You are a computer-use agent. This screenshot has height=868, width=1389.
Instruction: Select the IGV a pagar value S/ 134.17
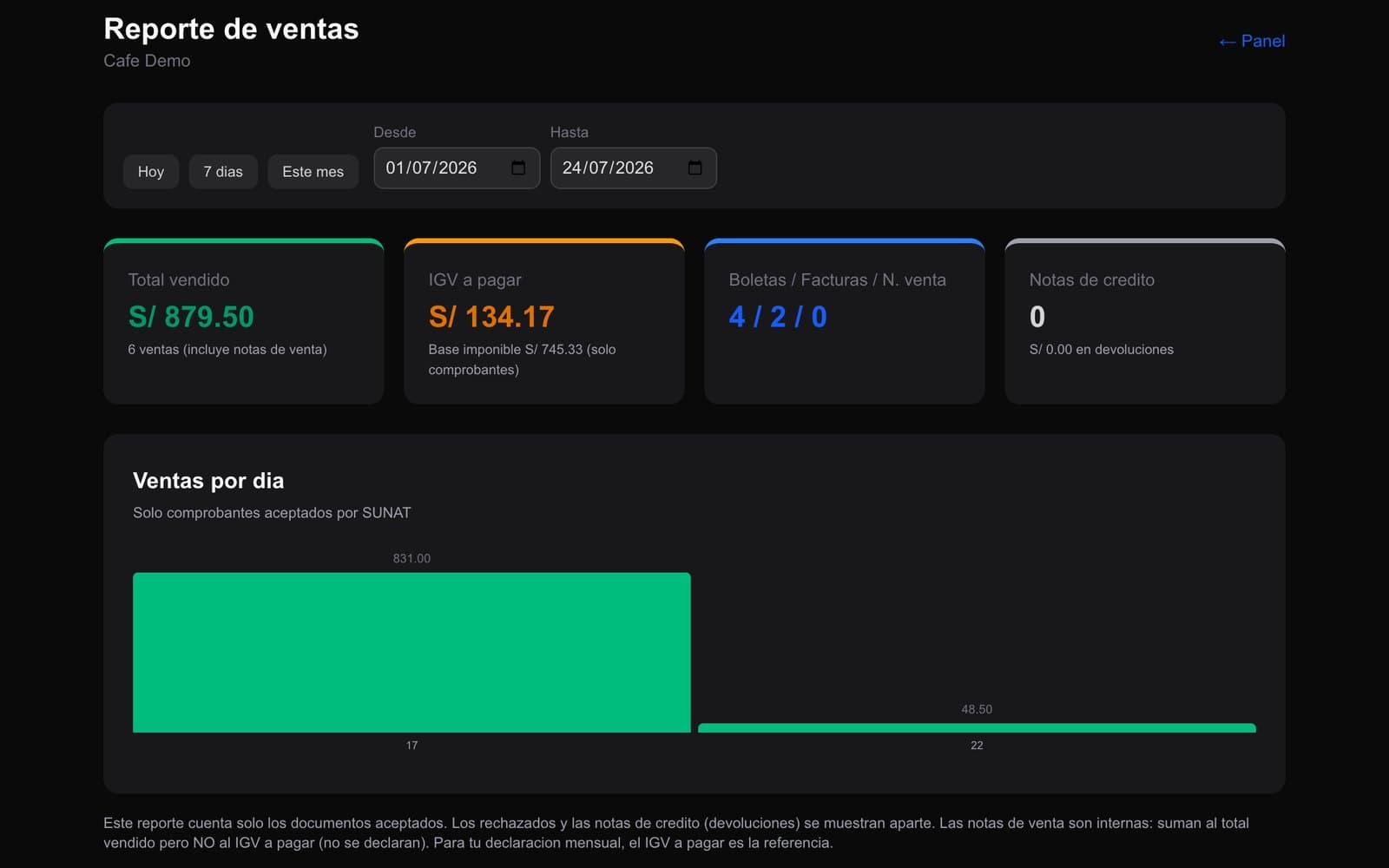491,317
